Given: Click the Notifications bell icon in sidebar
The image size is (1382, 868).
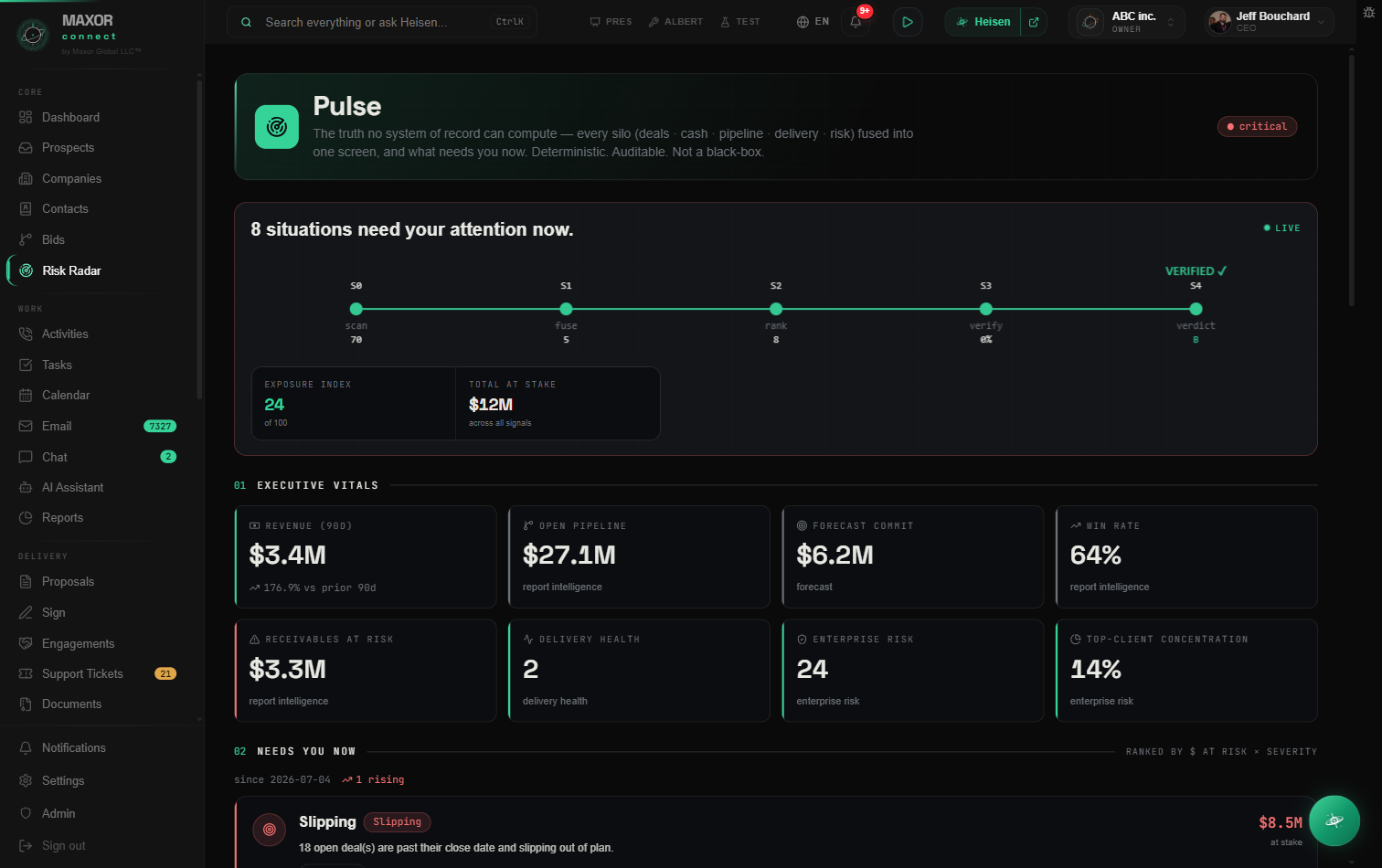Looking at the screenshot, I should [26, 747].
